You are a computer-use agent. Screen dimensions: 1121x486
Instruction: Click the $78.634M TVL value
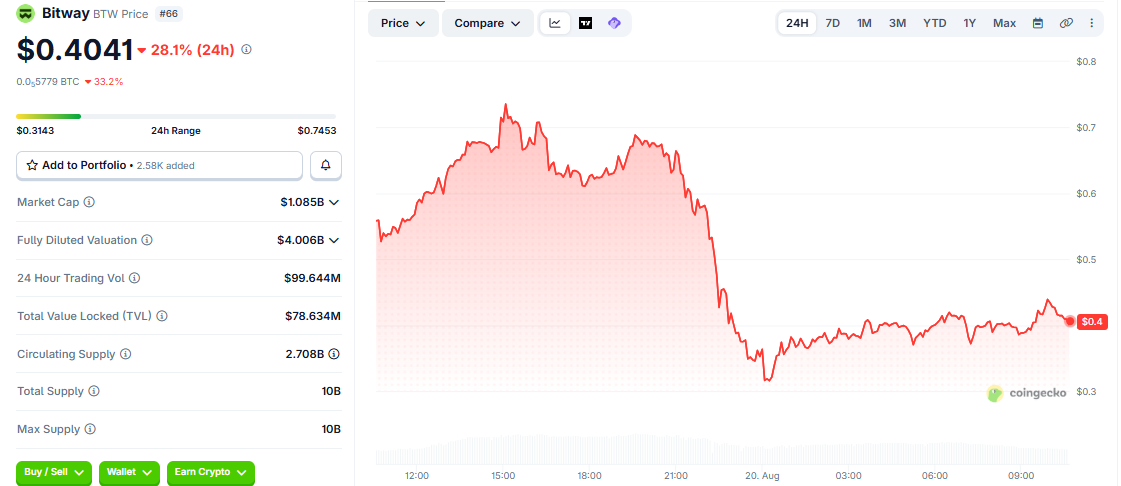click(x=312, y=316)
